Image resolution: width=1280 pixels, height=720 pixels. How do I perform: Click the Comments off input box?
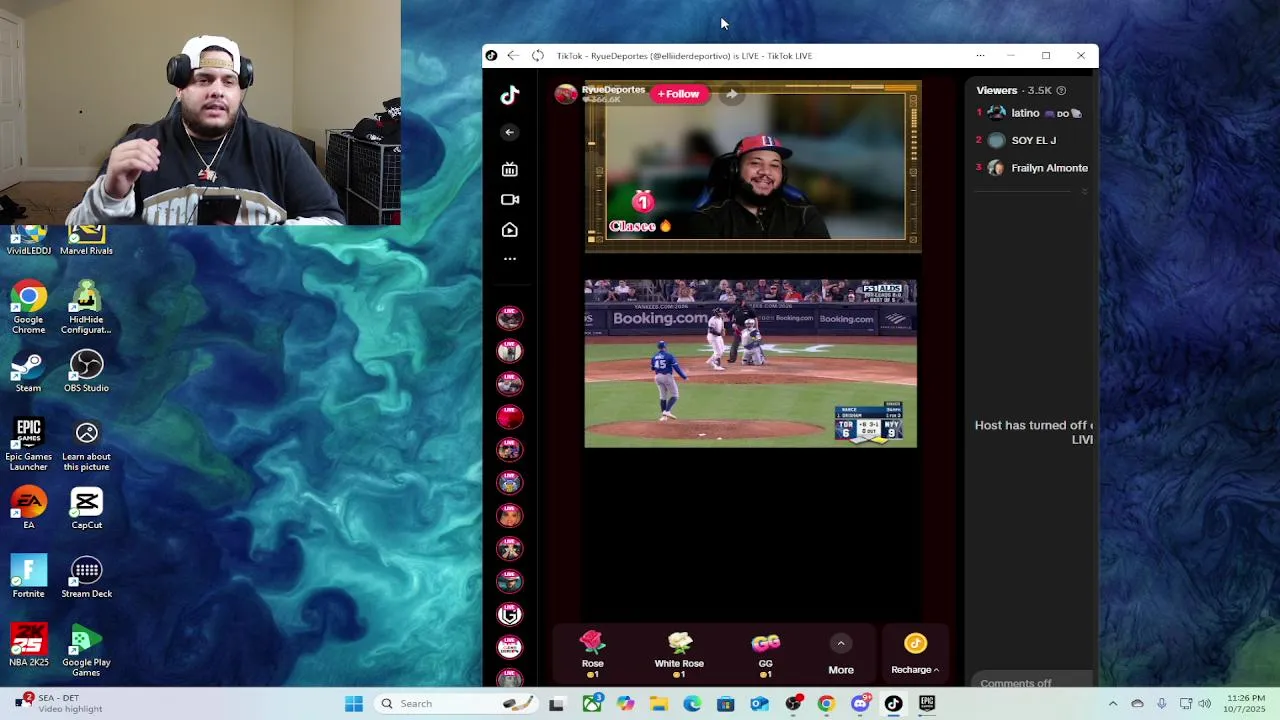(1034, 683)
